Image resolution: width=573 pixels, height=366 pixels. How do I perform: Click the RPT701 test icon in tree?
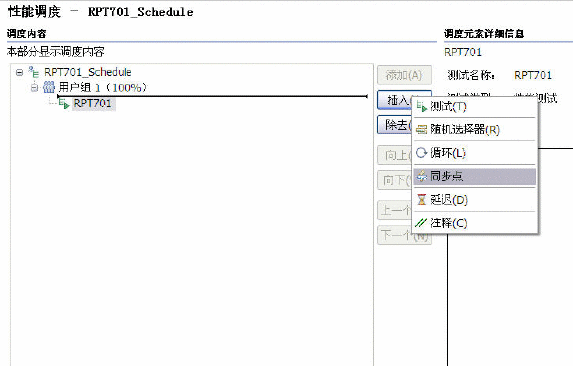(x=64, y=103)
